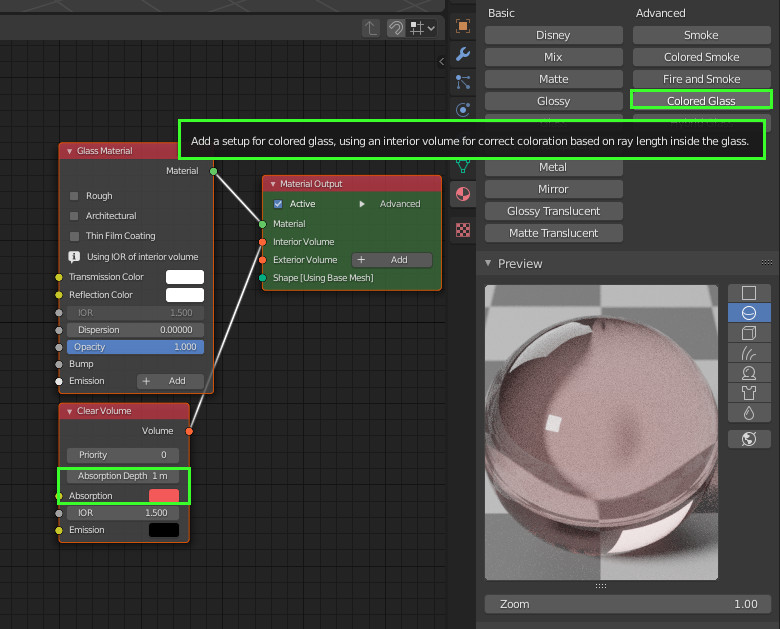This screenshot has height=629, width=780.
Task: Collapse the Preview panel
Action: click(489, 264)
